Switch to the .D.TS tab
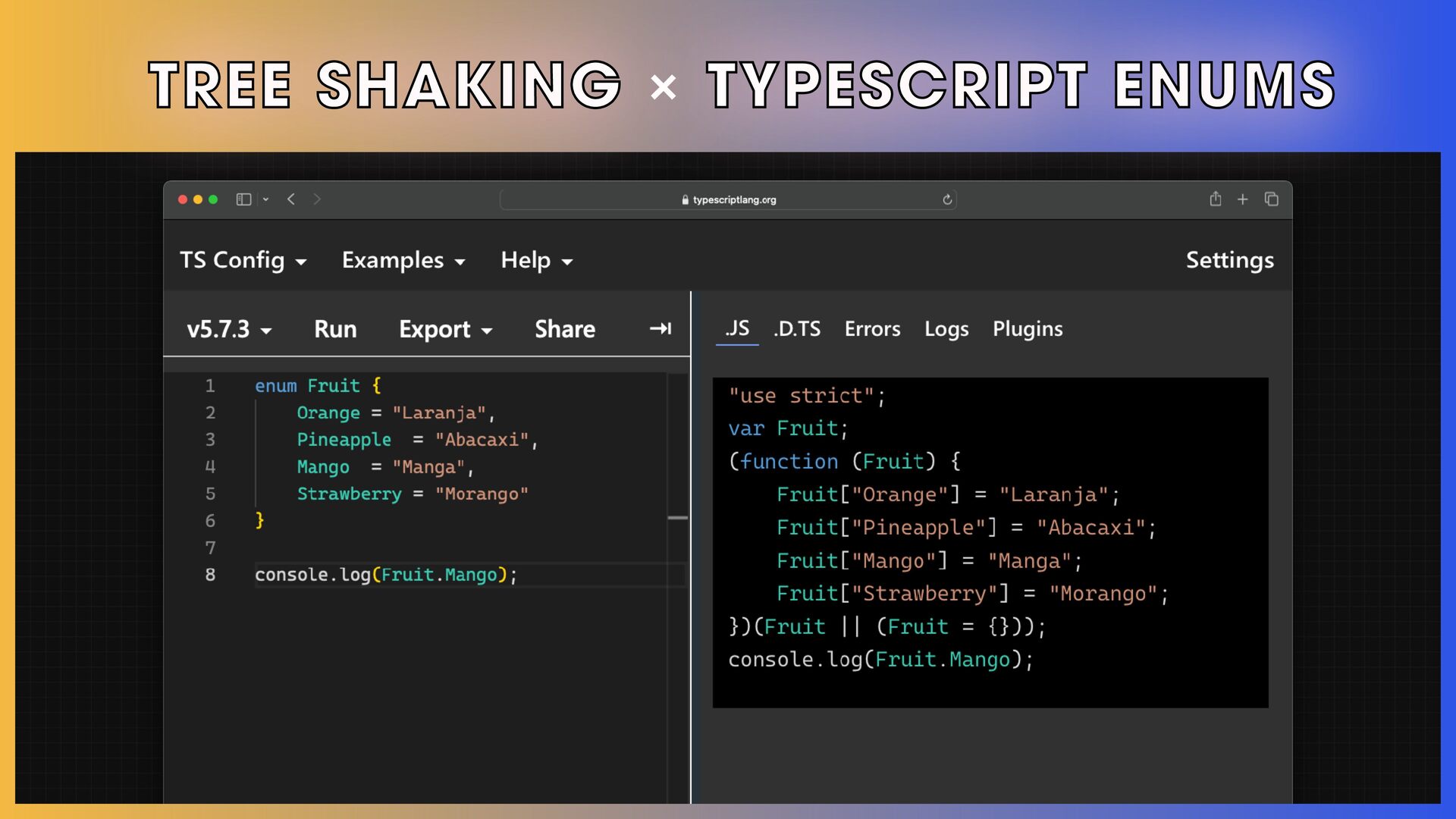1456x819 pixels. tap(797, 328)
